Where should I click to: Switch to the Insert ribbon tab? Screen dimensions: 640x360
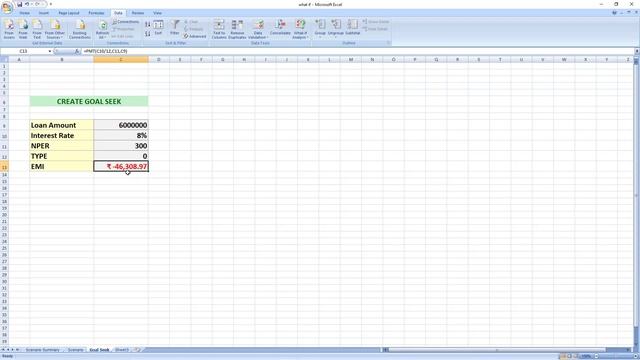44,13
